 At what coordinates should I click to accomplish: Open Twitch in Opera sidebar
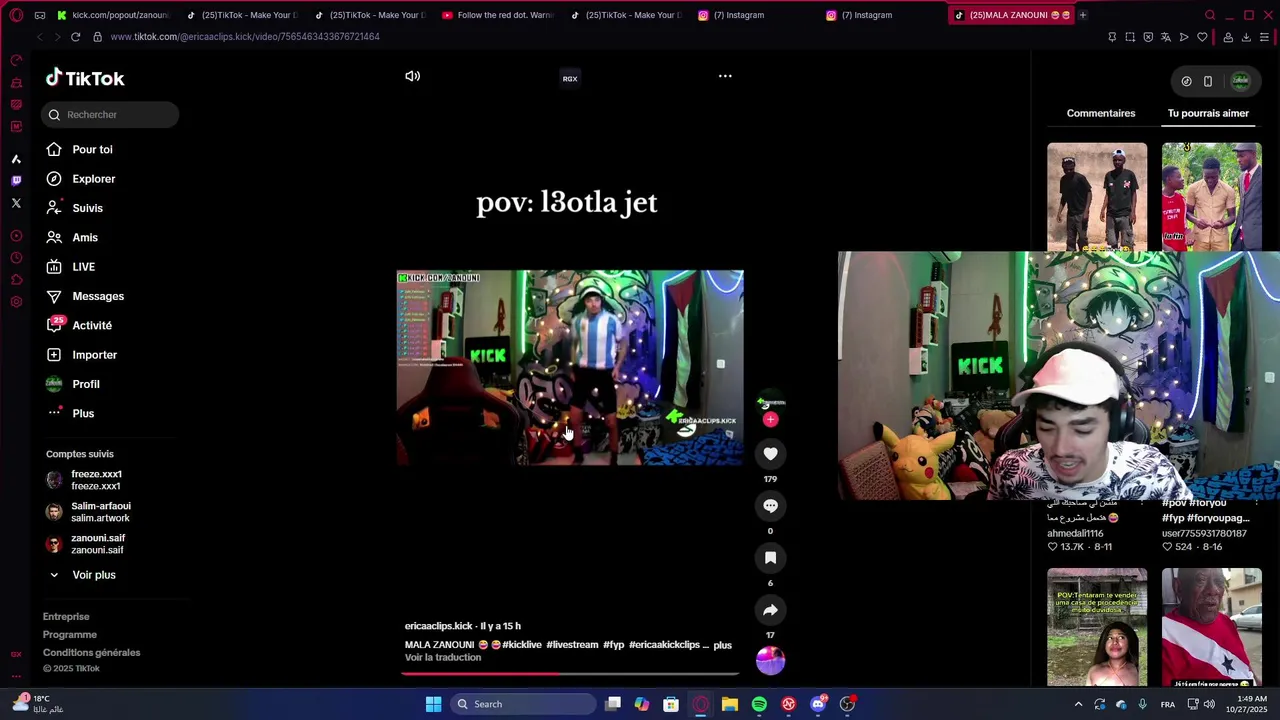click(16, 181)
